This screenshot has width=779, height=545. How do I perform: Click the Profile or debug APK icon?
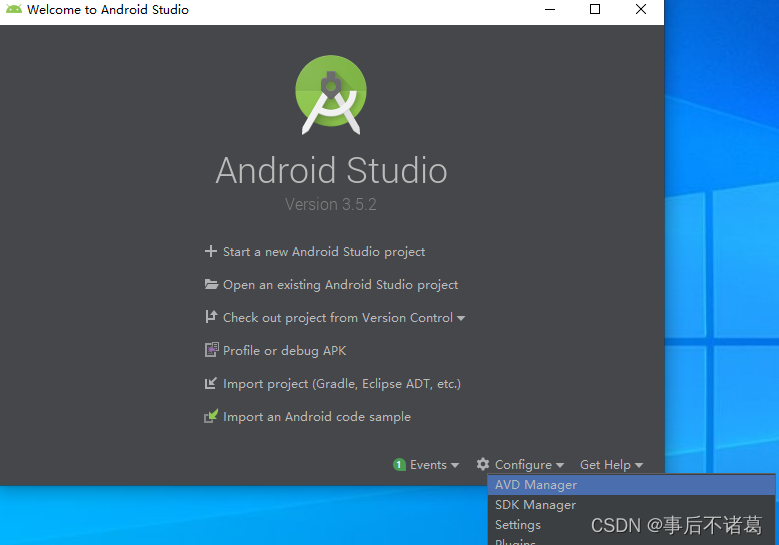tap(212, 350)
